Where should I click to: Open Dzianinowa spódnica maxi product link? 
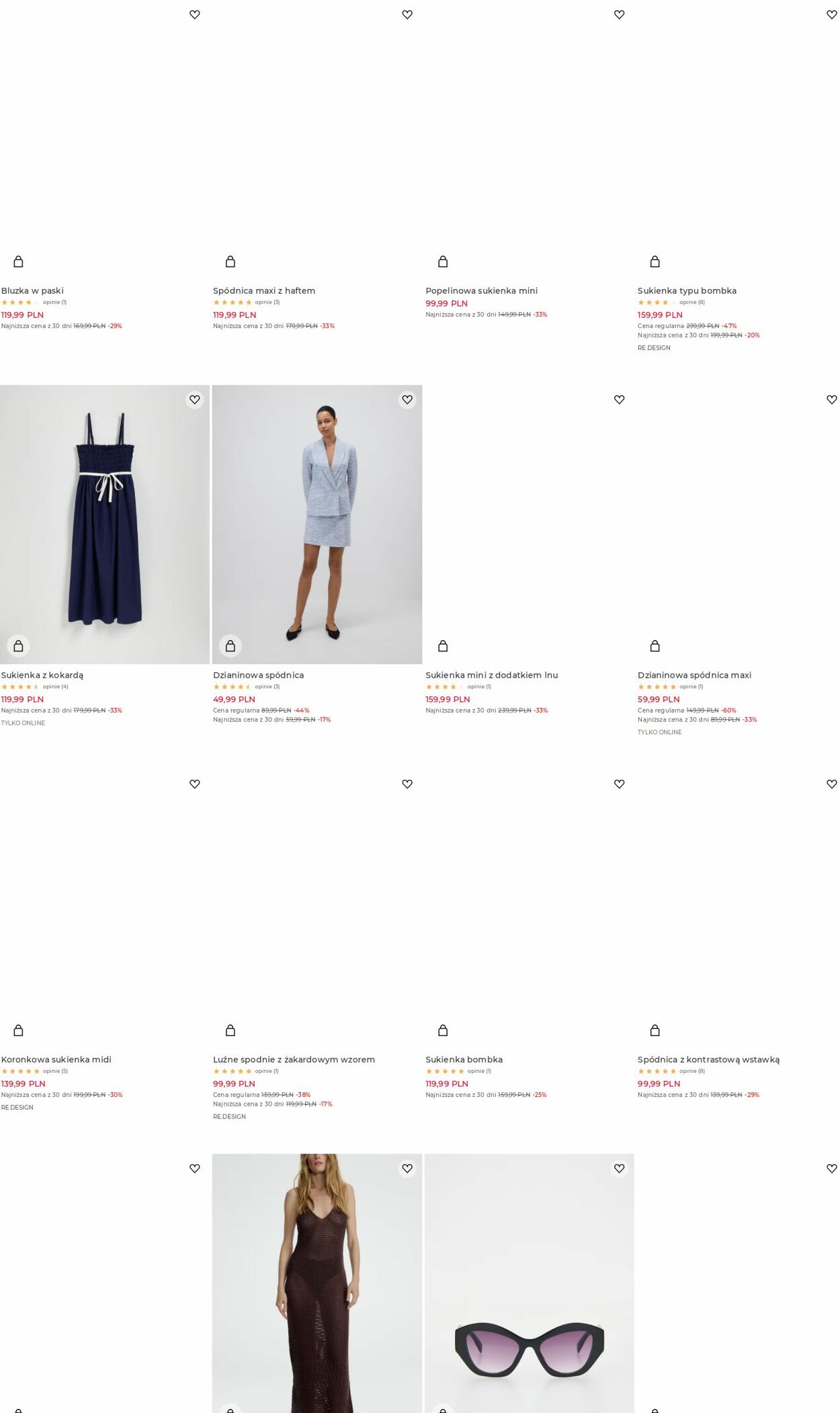694,675
